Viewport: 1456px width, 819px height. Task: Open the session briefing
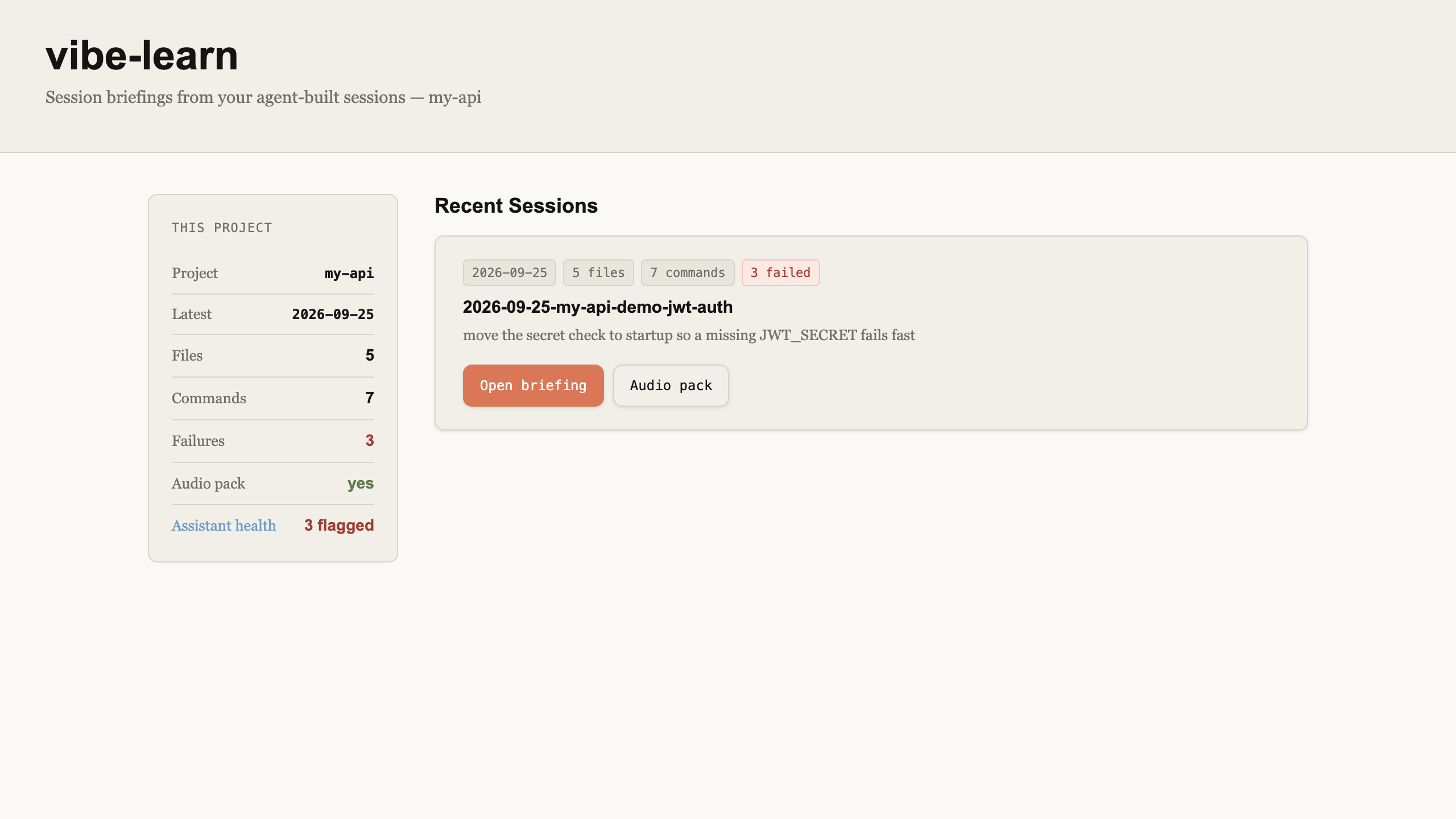pyautogui.click(x=533, y=386)
